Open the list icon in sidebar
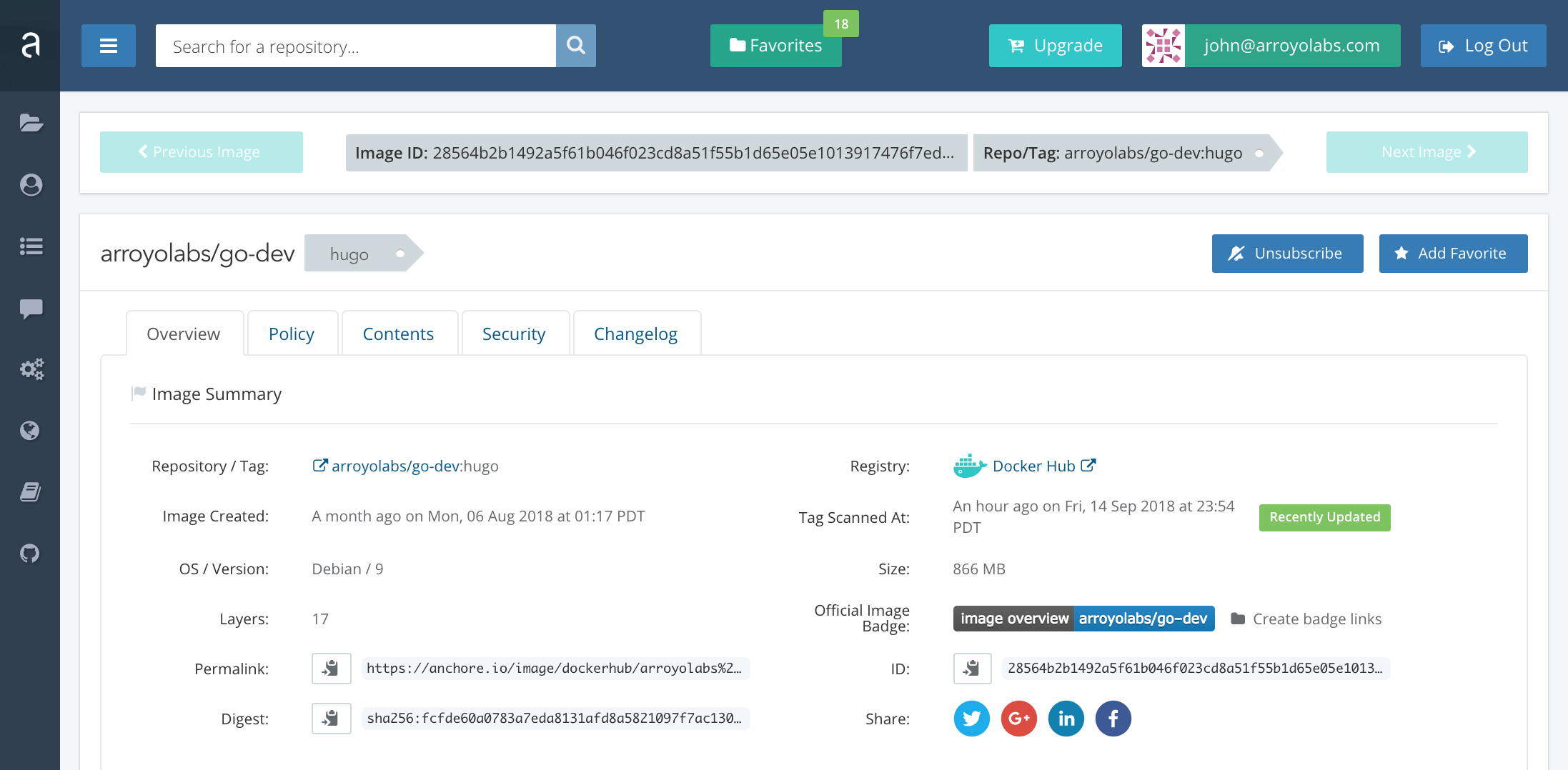Image resolution: width=1568 pixels, height=770 pixels. point(31,246)
